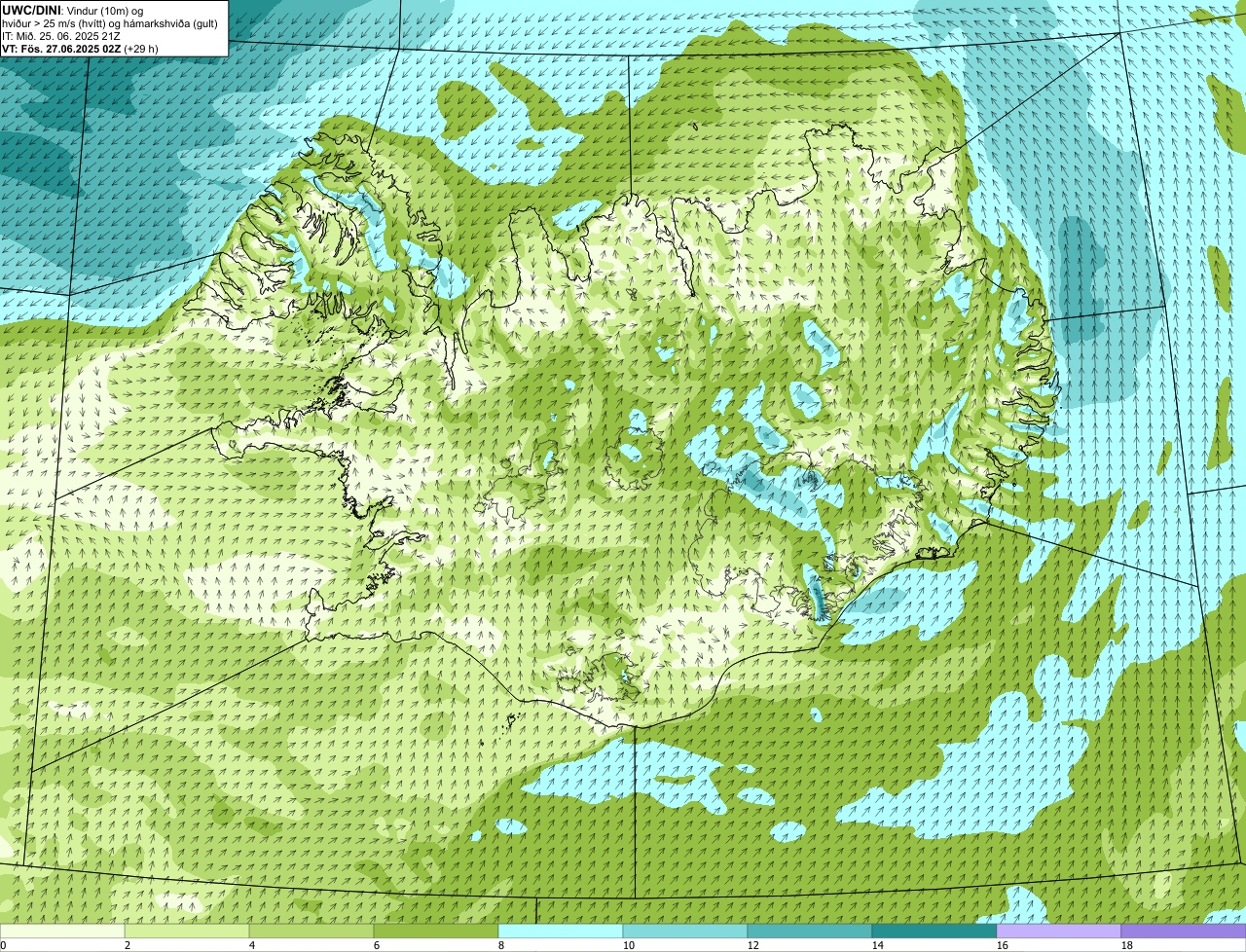Select the light teal 10–12 legend swatch
Image resolution: width=1246 pixels, height=952 pixels.
click(685, 931)
